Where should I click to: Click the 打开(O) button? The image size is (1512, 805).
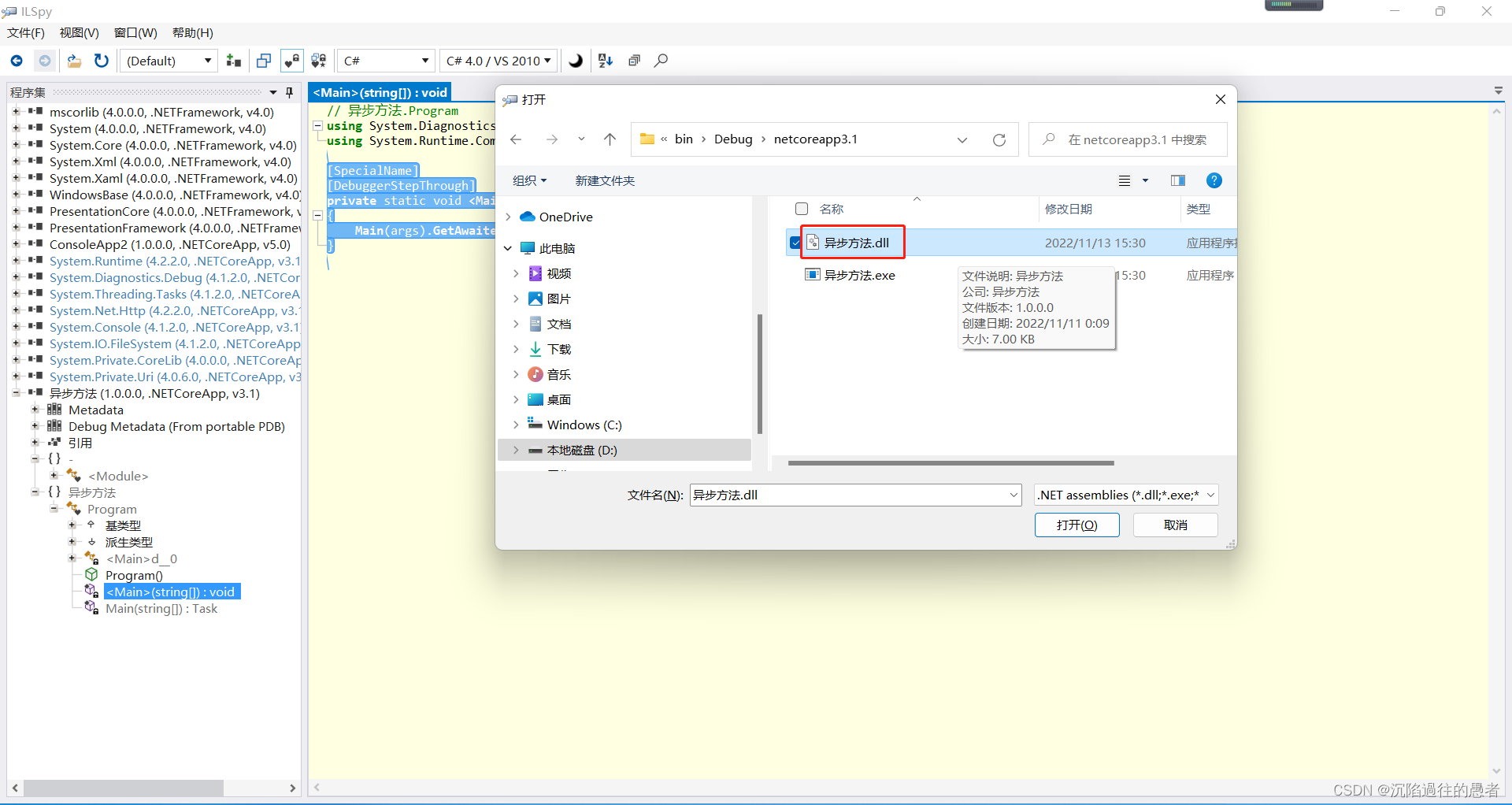1077,525
